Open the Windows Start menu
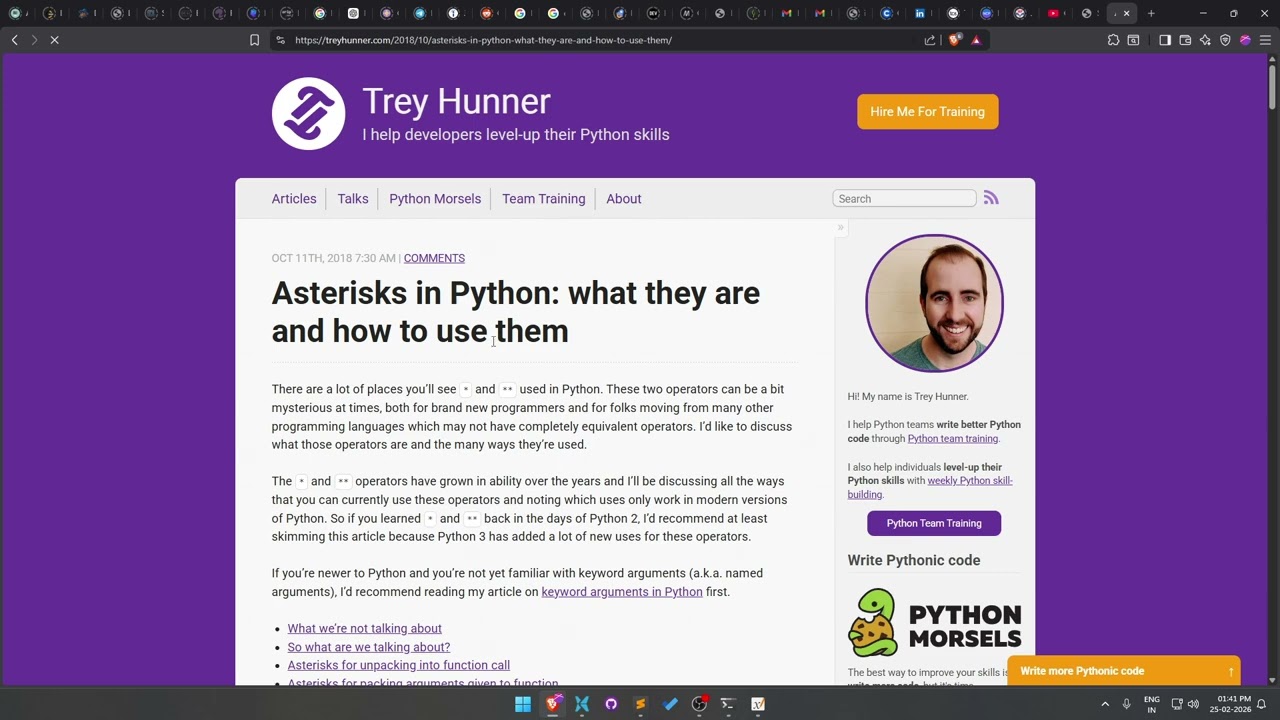The height and width of the screenshot is (720, 1280). [x=523, y=704]
